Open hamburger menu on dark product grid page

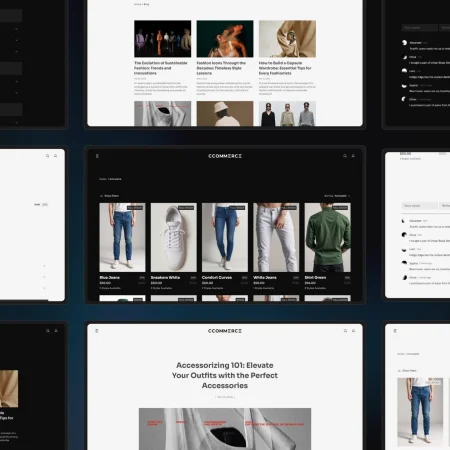coord(97,156)
